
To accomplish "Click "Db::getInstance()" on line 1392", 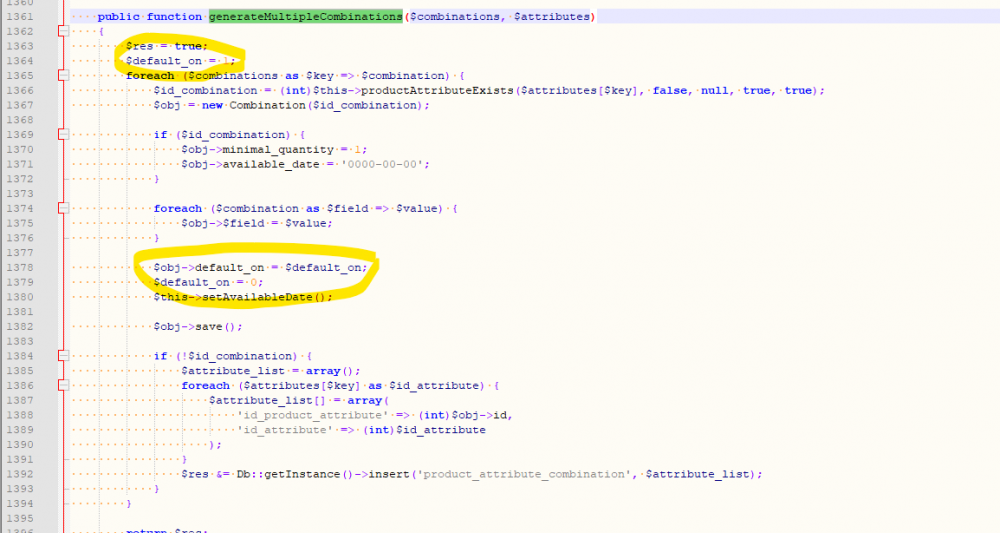I will 294,474.
